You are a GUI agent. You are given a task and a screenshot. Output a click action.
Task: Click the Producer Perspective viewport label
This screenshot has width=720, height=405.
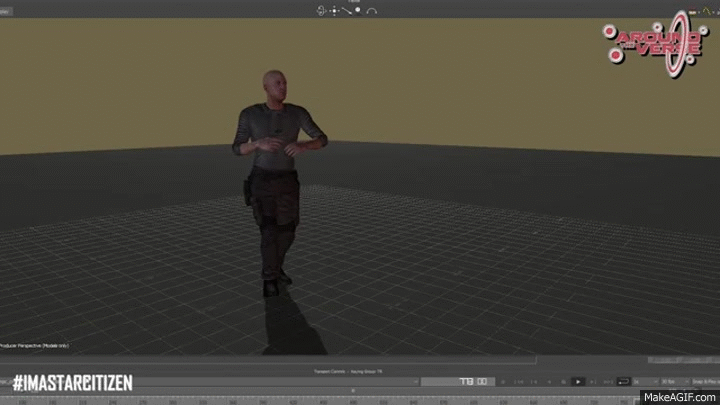tap(34, 345)
